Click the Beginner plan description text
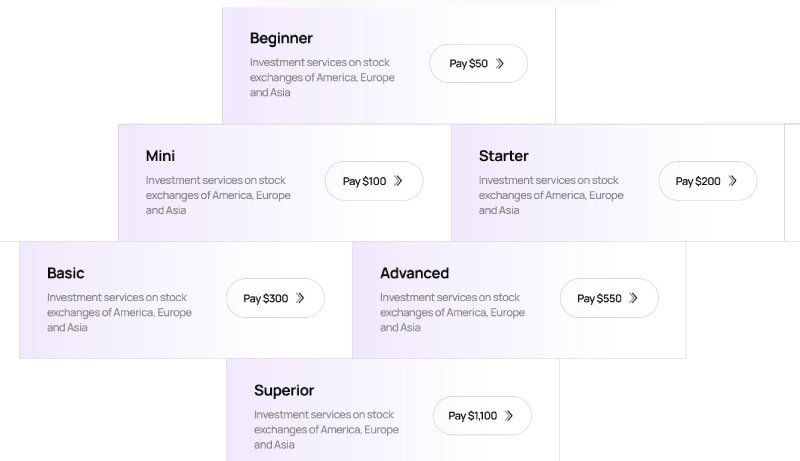The width and height of the screenshot is (800, 461). [x=322, y=77]
